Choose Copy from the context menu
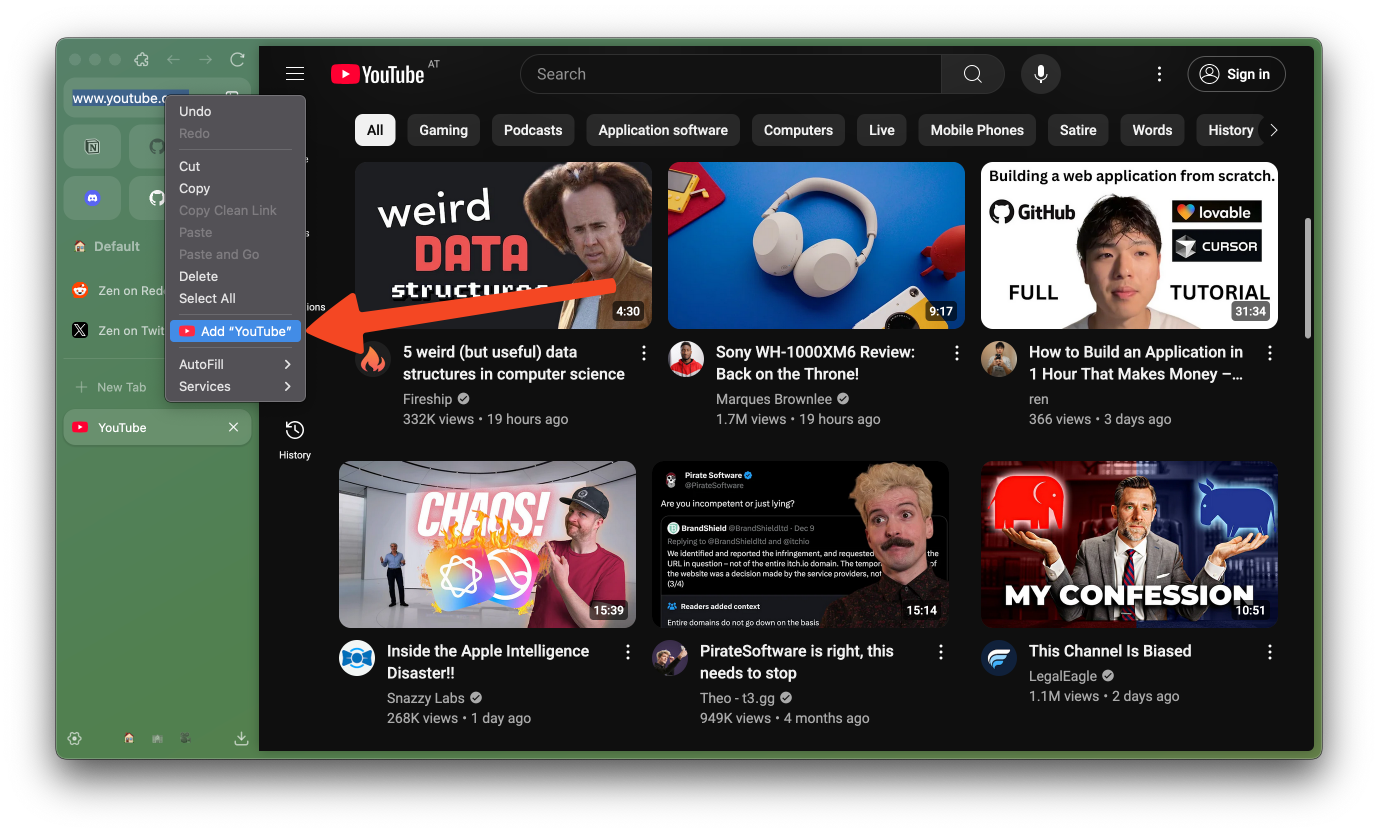This screenshot has height=833, width=1378. pos(235,188)
